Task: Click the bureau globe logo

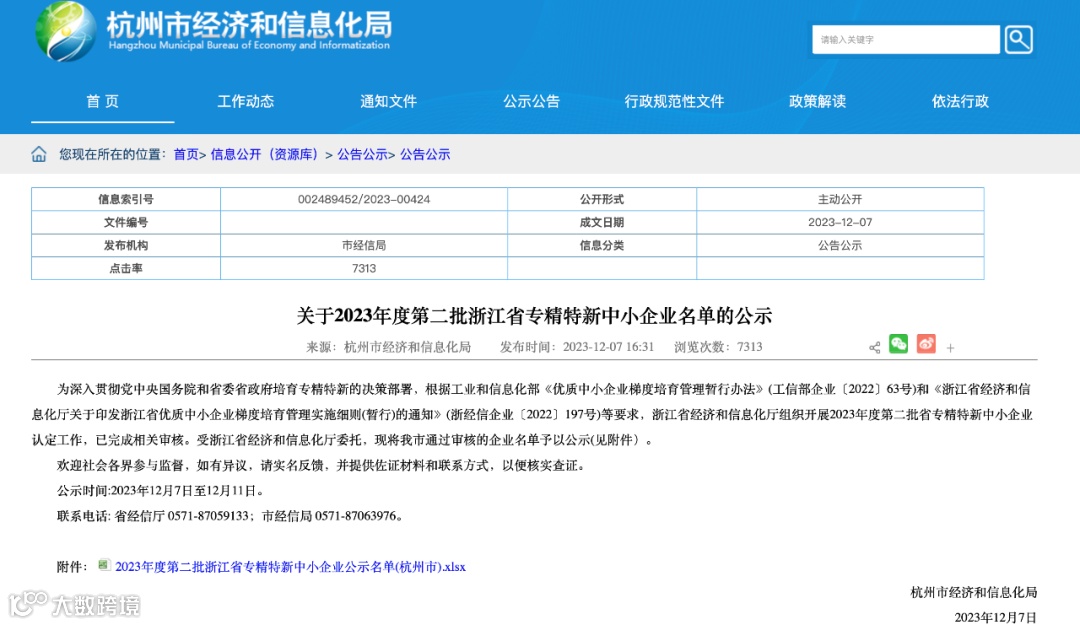Action: [66, 31]
